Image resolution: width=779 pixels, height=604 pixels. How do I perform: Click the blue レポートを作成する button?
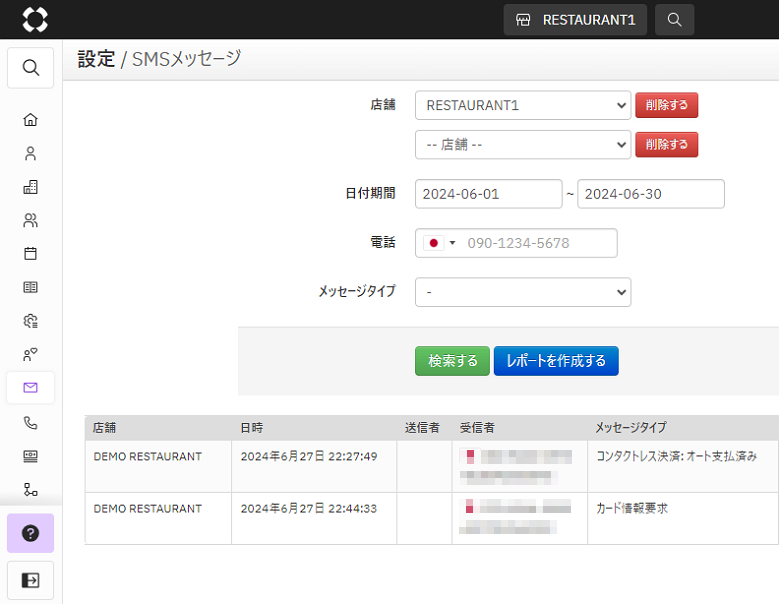coord(556,361)
